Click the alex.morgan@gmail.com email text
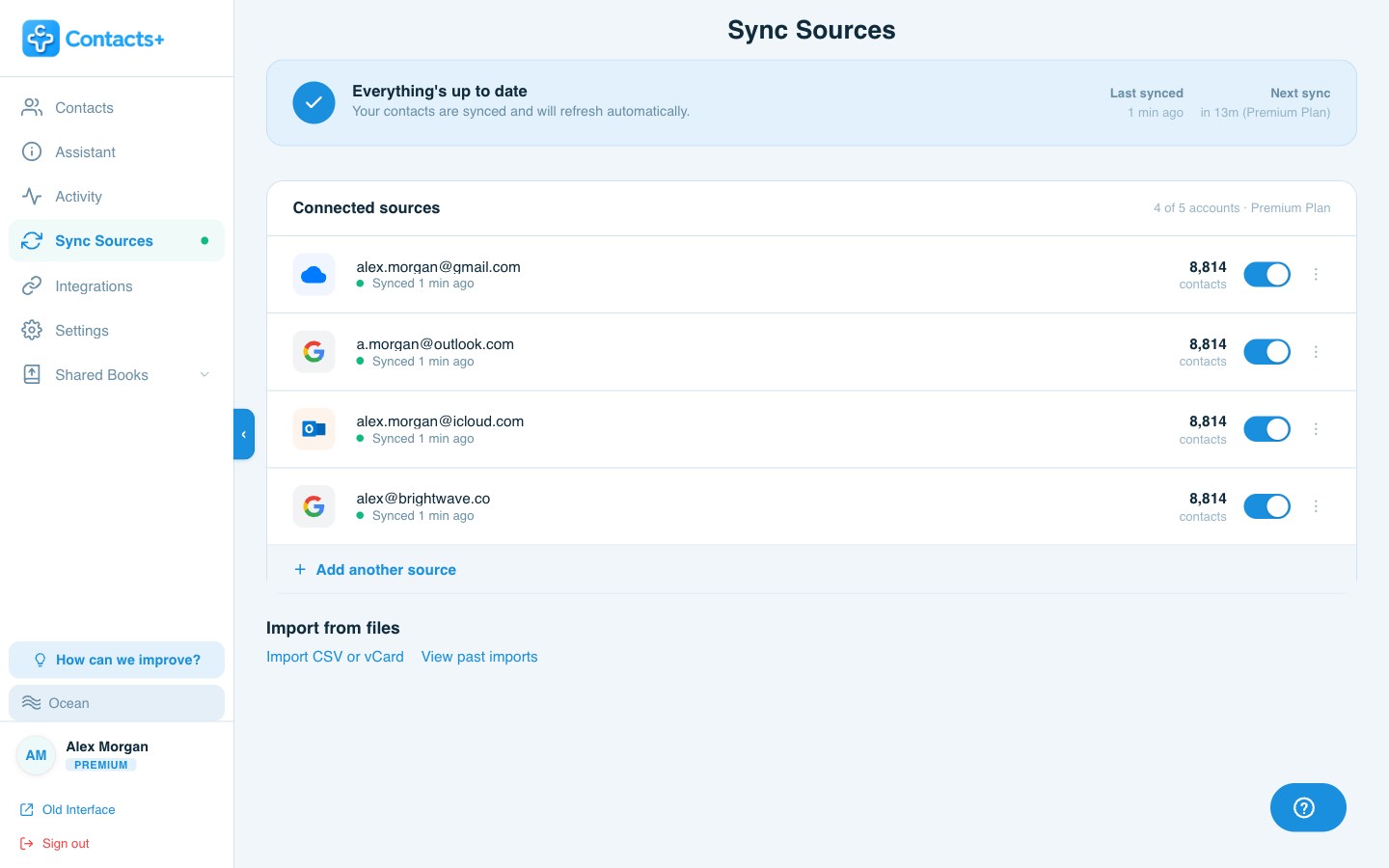This screenshot has height=868, width=1389. coord(438,267)
